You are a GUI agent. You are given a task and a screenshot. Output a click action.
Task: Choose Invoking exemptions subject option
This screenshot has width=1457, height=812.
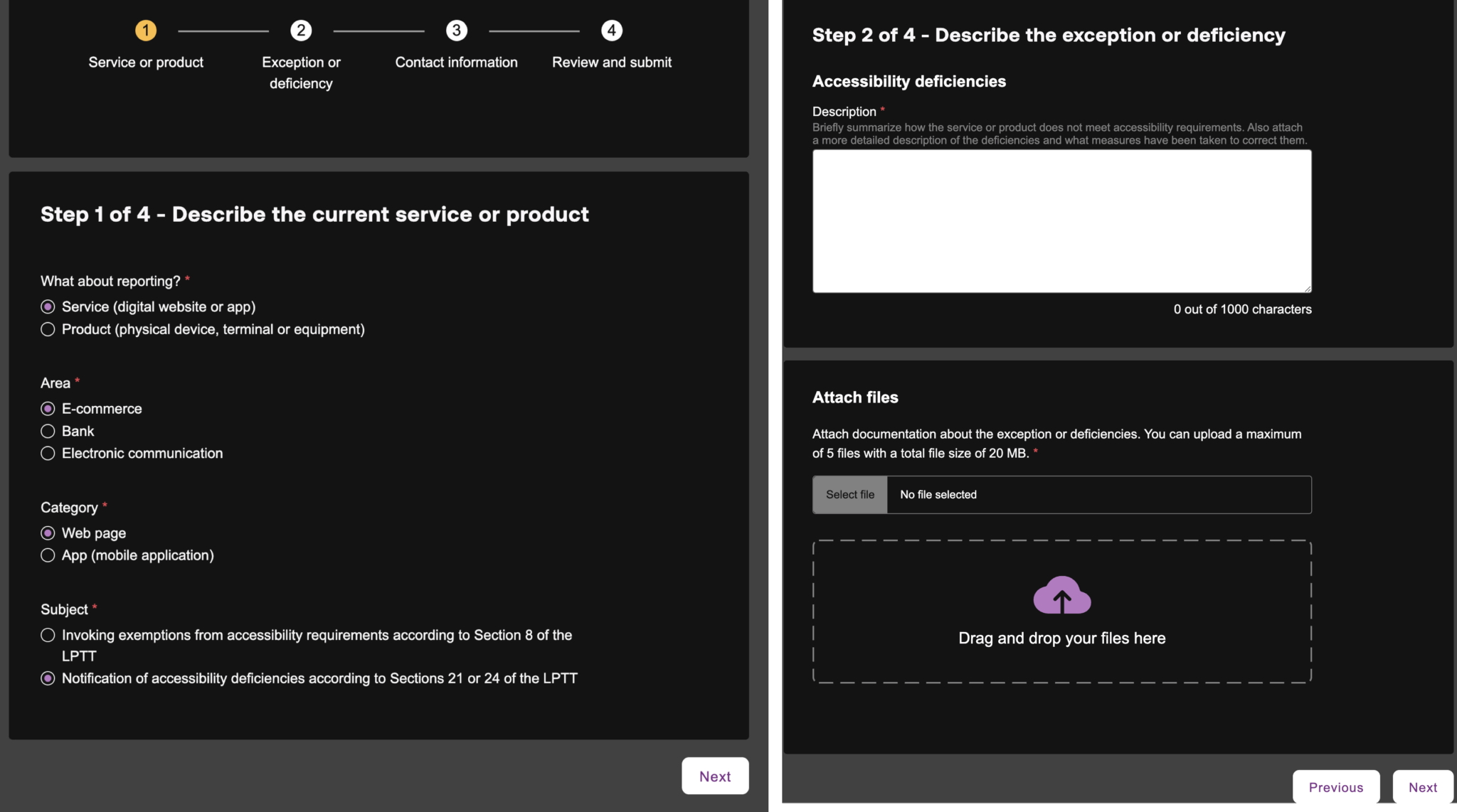48,635
